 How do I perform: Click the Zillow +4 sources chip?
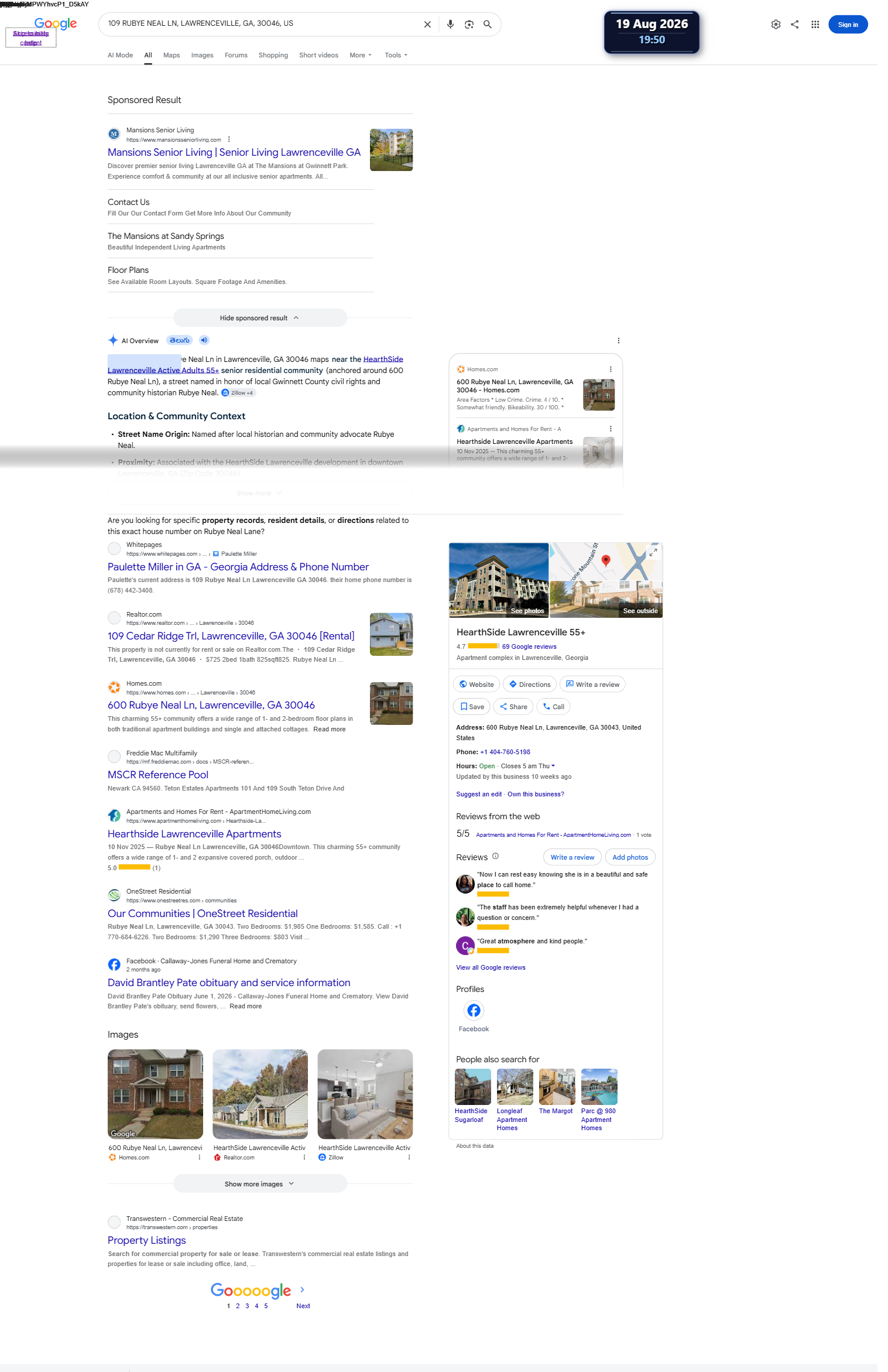[238, 393]
